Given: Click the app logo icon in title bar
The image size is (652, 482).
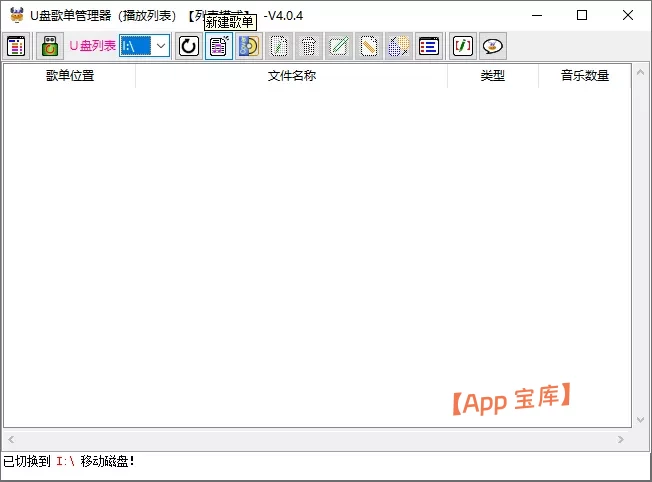Looking at the screenshot, I should pyautogui.click(x=17, y=15).
